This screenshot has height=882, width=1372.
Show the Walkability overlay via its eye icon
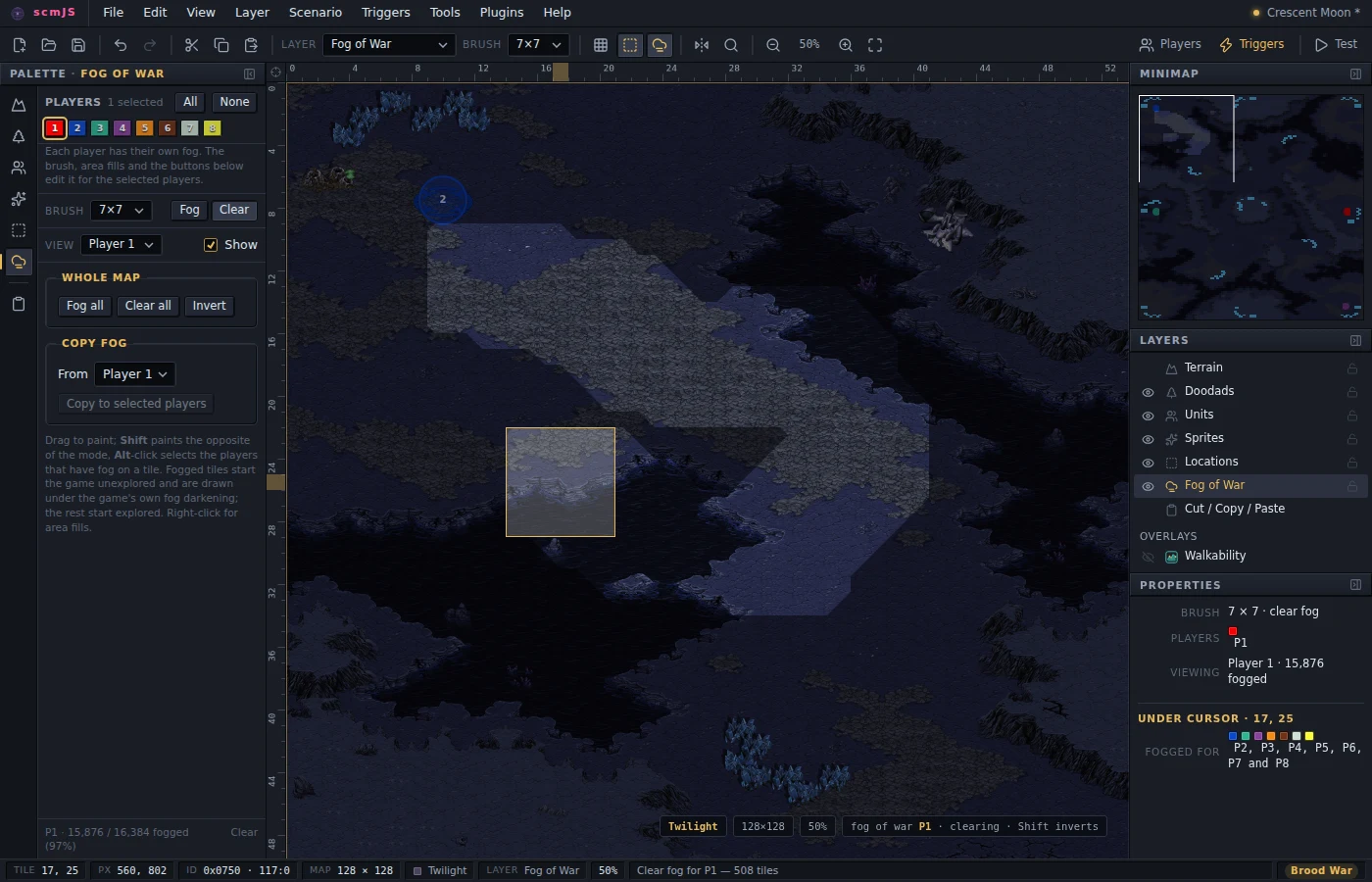(x=1148, y=557)
